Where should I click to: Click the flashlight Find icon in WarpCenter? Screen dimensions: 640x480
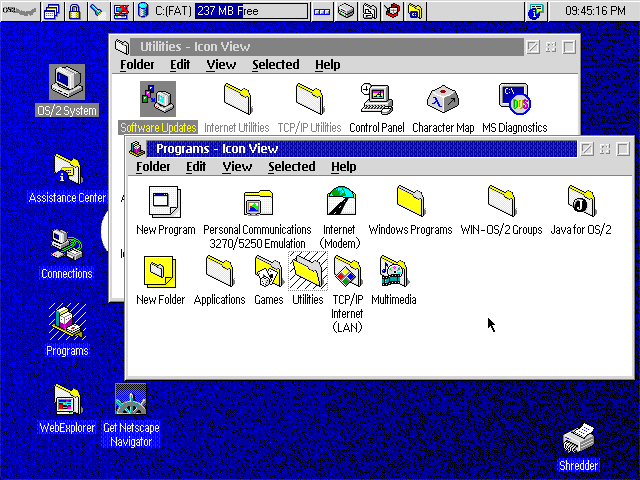97,12
